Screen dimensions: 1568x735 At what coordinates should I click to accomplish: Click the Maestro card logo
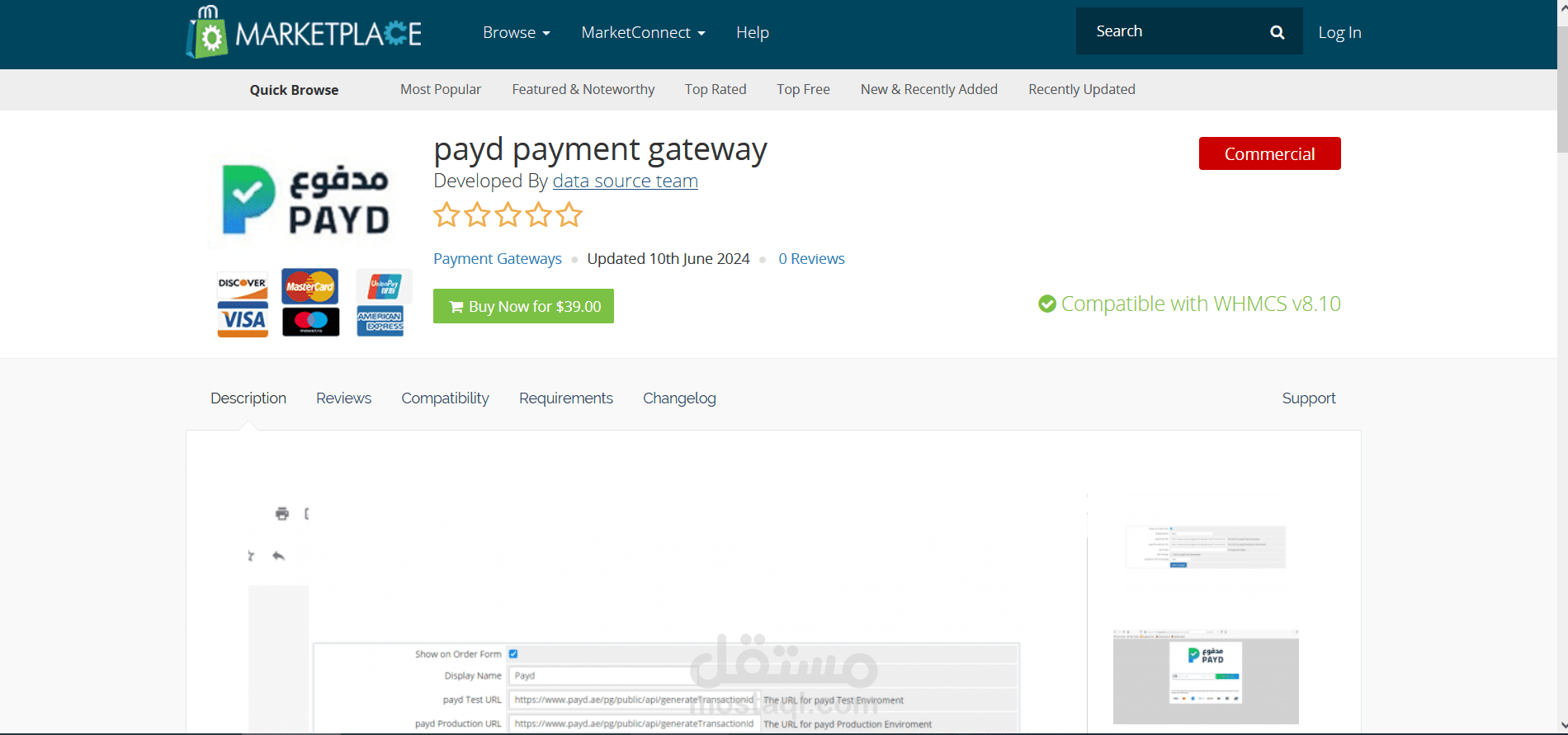point(311,322)
